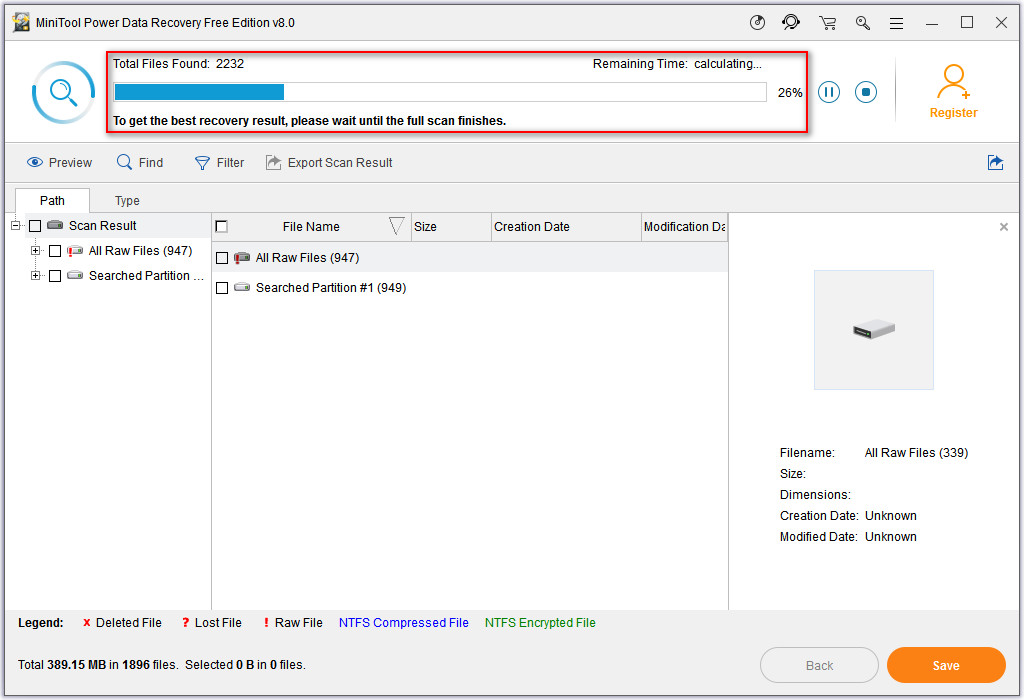
Task: Expand Searched Partition tree node
Action: [35, 276]
